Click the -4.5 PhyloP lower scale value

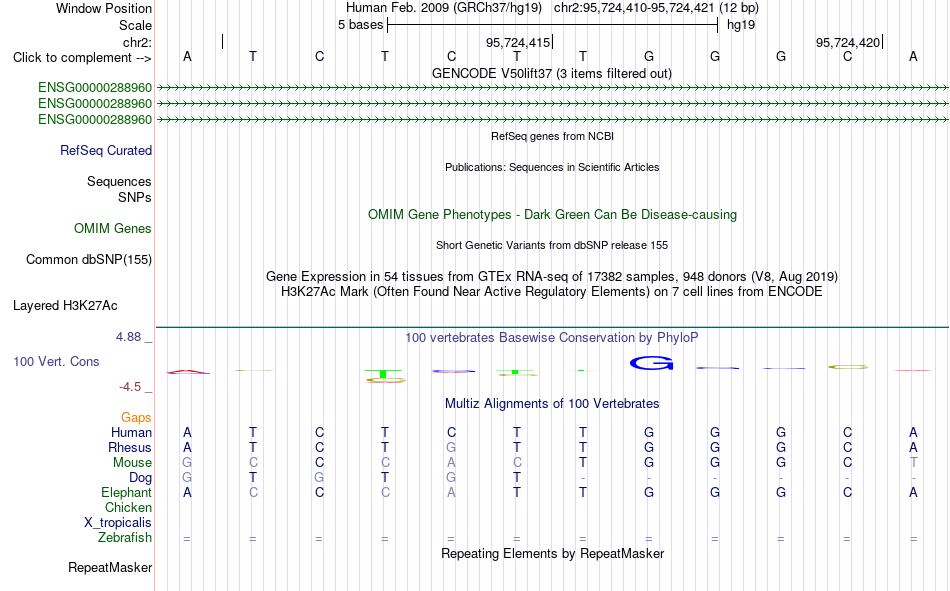click(x=130, y=387)
